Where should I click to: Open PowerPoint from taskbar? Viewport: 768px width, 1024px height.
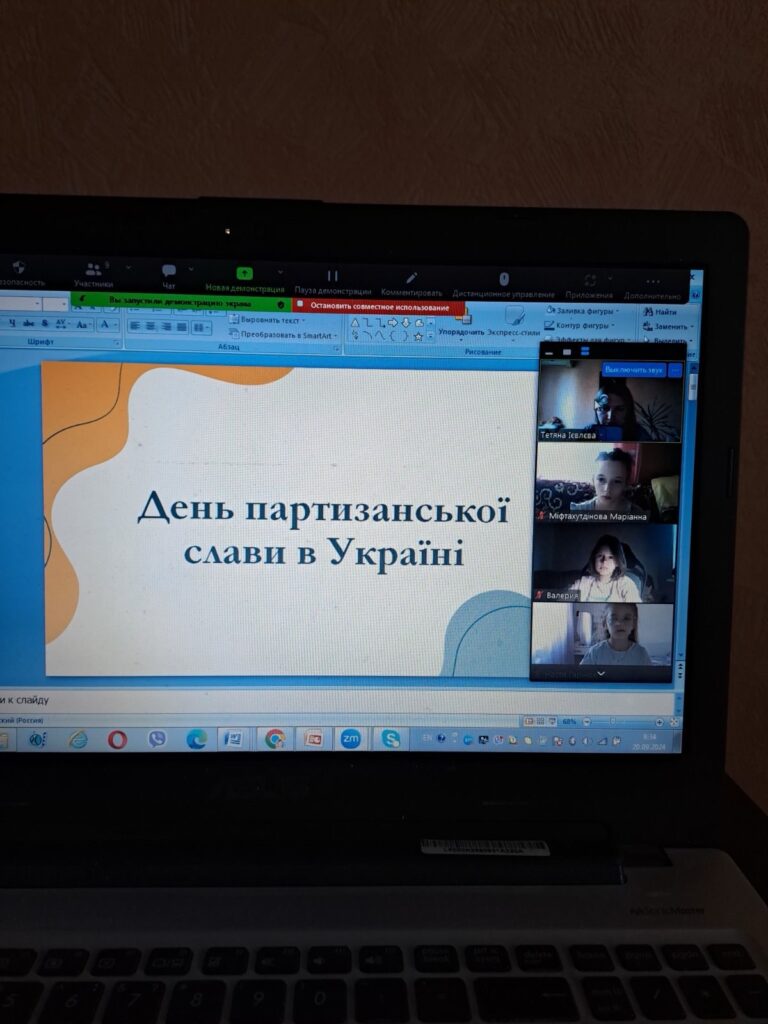[x=314, y=739]
